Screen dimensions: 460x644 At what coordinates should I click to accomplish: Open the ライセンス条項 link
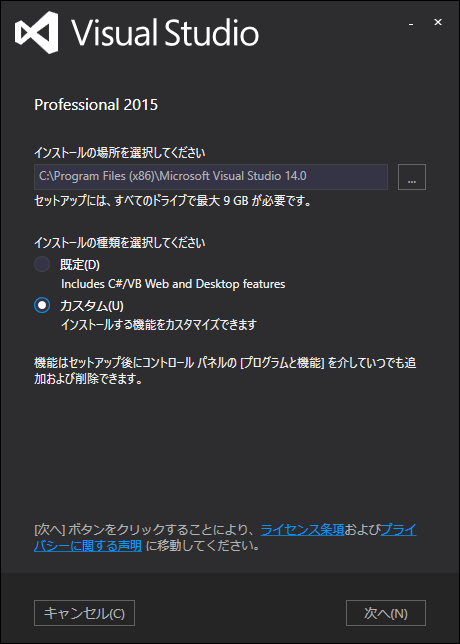point(302,530)
